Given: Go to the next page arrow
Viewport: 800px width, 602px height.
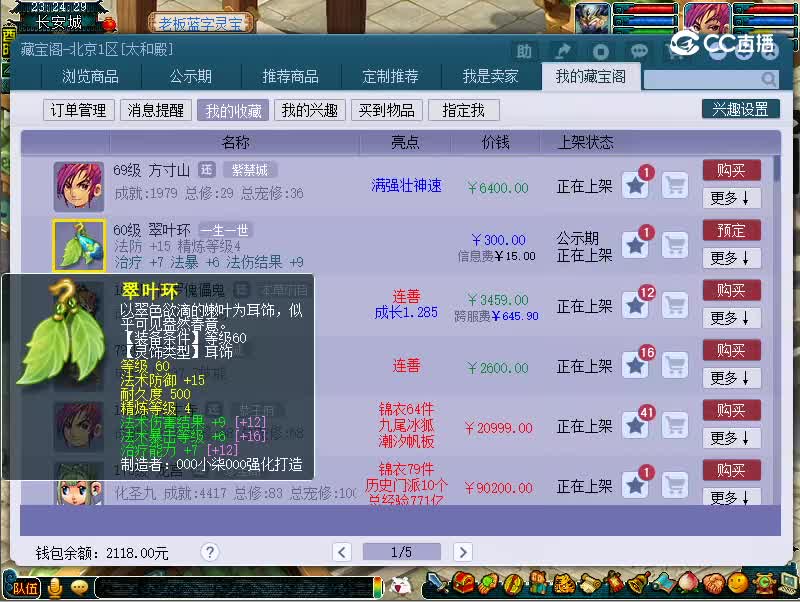Looking at the screenshot, I should [463, 551].
